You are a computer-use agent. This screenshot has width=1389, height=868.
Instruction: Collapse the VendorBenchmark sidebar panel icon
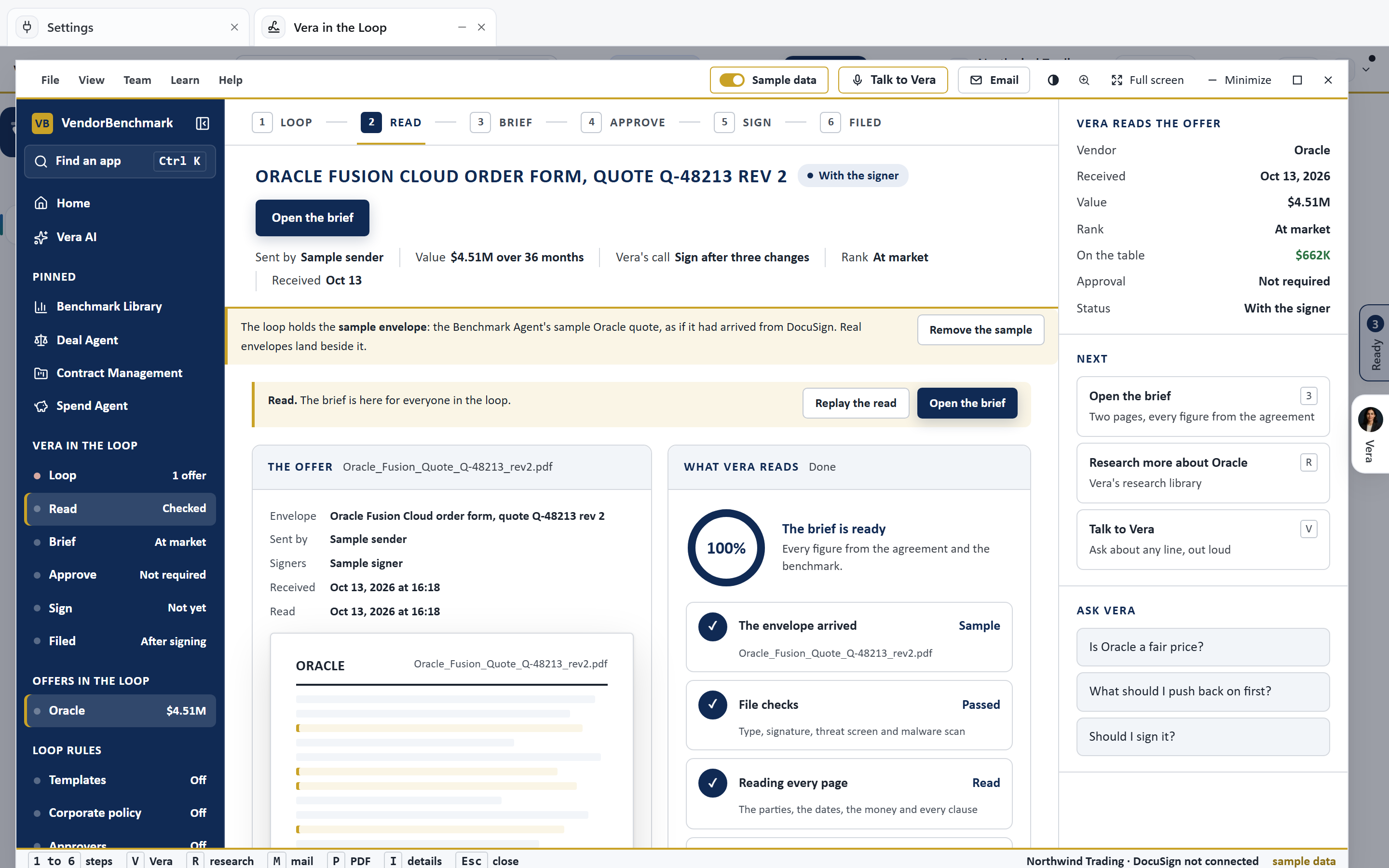coord(202,123)
